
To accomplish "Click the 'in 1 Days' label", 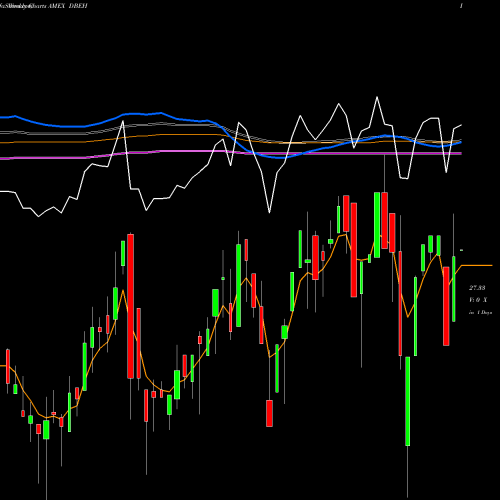I will [480, 313].
